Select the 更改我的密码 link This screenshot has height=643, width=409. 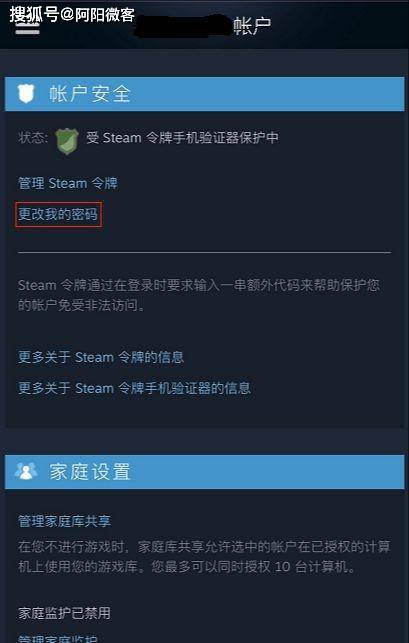(x=58, y=214)
